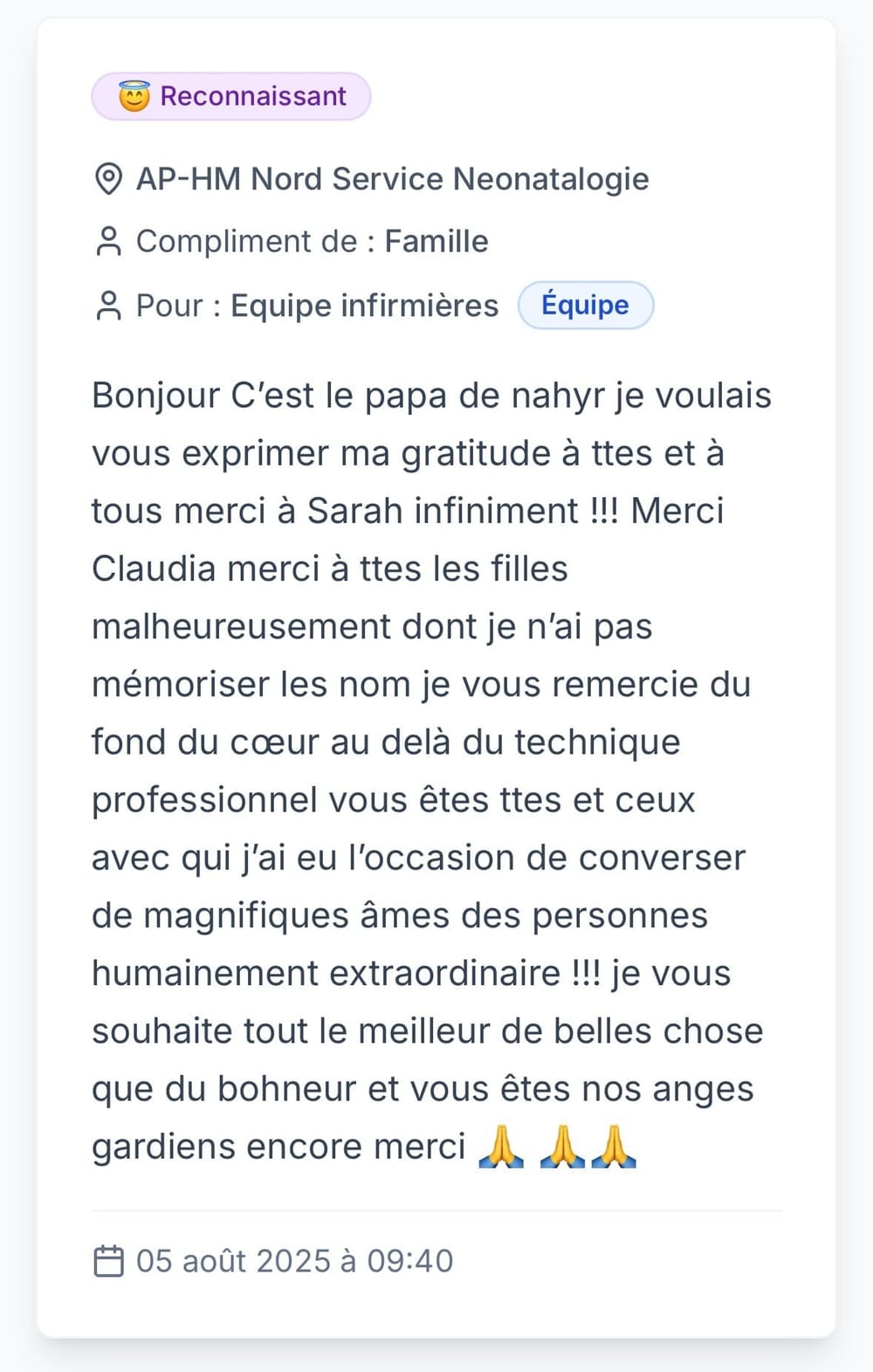The width and height of the screenshot is (873, 1372).
Task: Click the word Bonjour starting the message
Action: 155,396
